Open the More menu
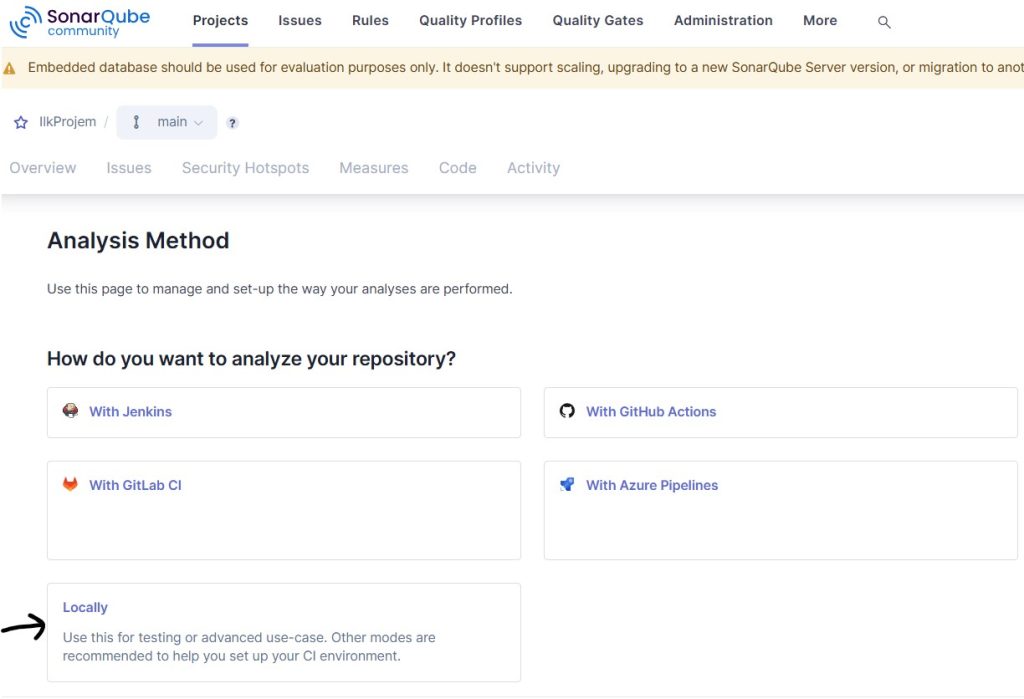Screen dimensions: 1024x699 tap(820, 20)
